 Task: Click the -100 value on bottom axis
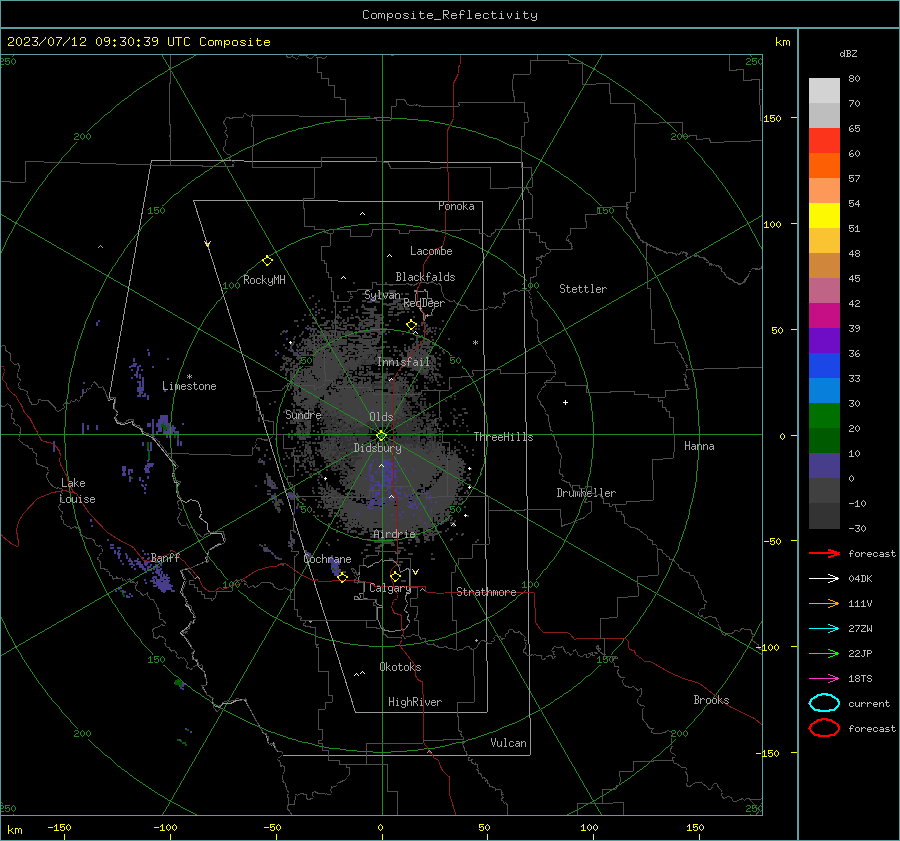pyautogui.click(x=165, y=827)
